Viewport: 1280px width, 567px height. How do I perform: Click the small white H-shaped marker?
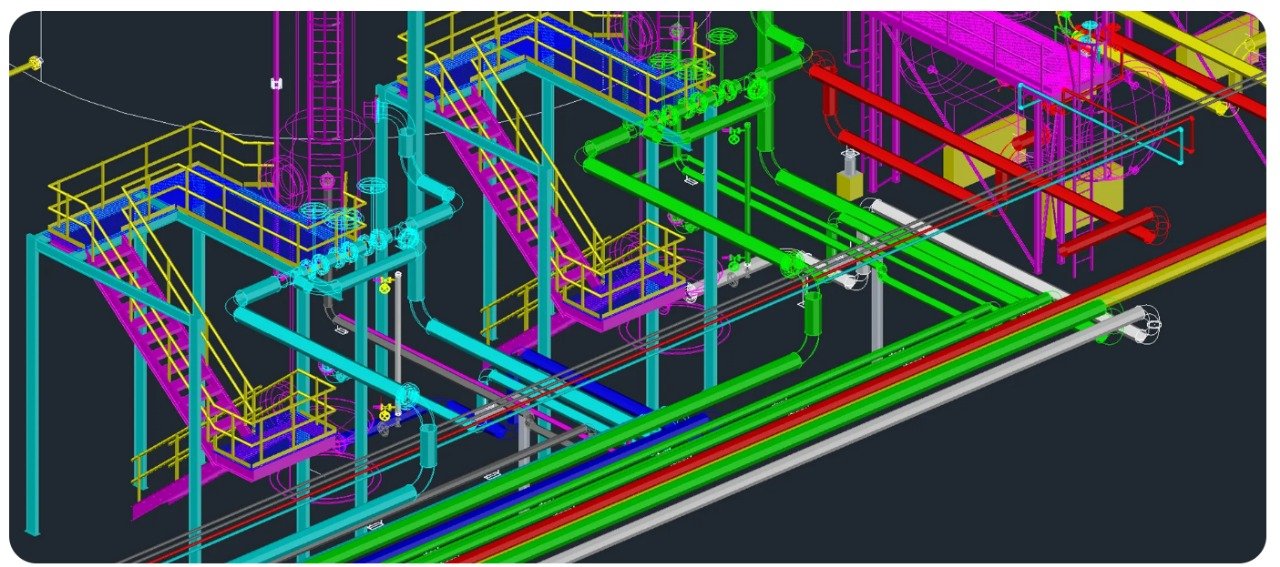coord(276,84)
